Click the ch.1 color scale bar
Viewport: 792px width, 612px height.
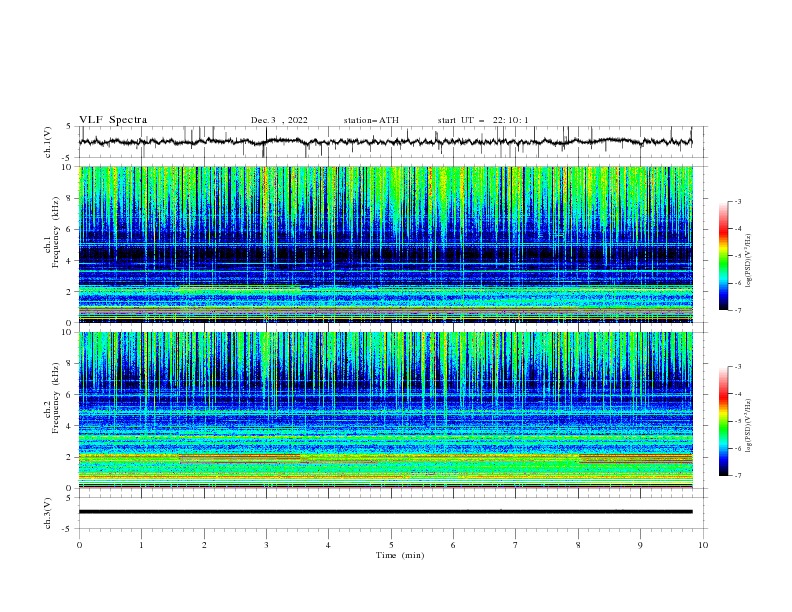724,255
